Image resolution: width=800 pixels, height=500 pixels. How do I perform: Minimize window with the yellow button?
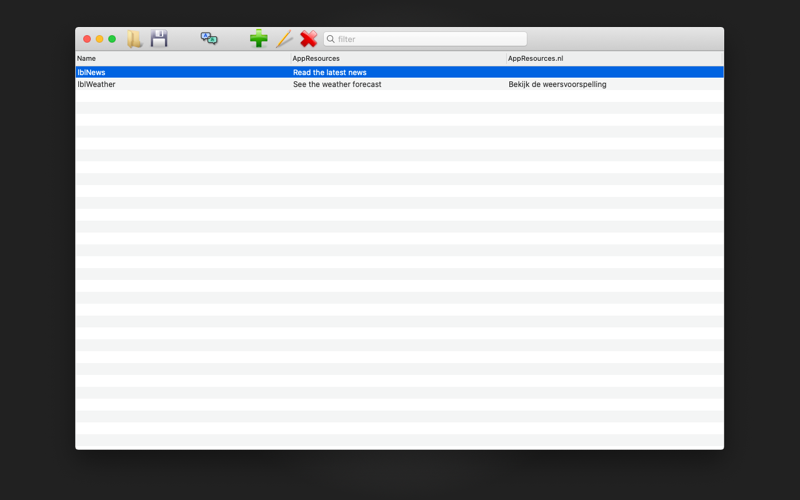tap(99, 39)
